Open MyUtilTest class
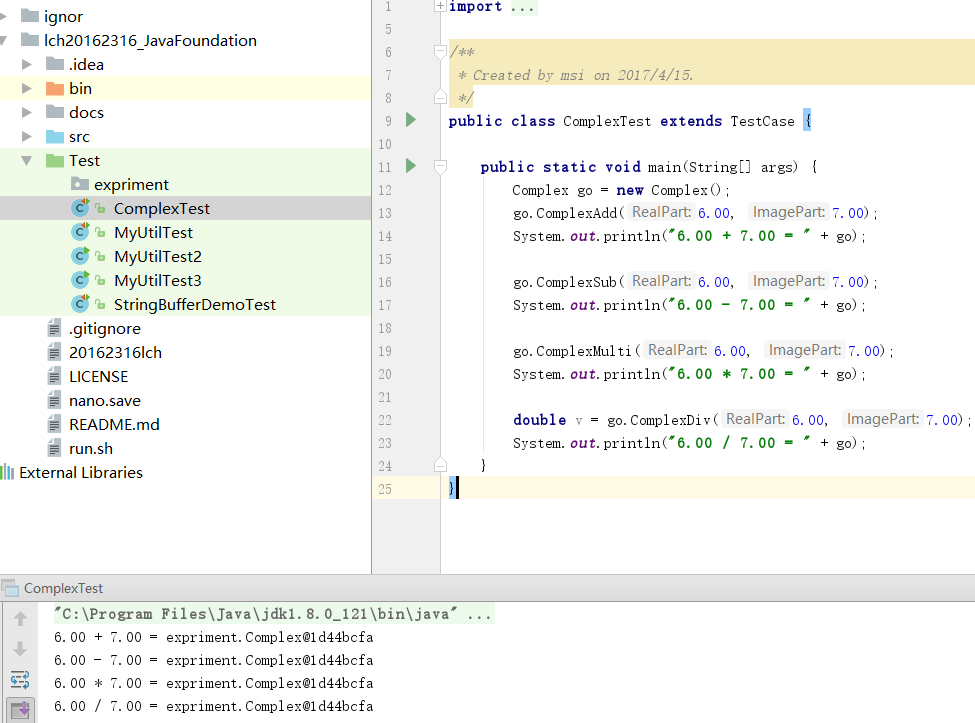The image size is (975, 723). [x=153, y=233]
